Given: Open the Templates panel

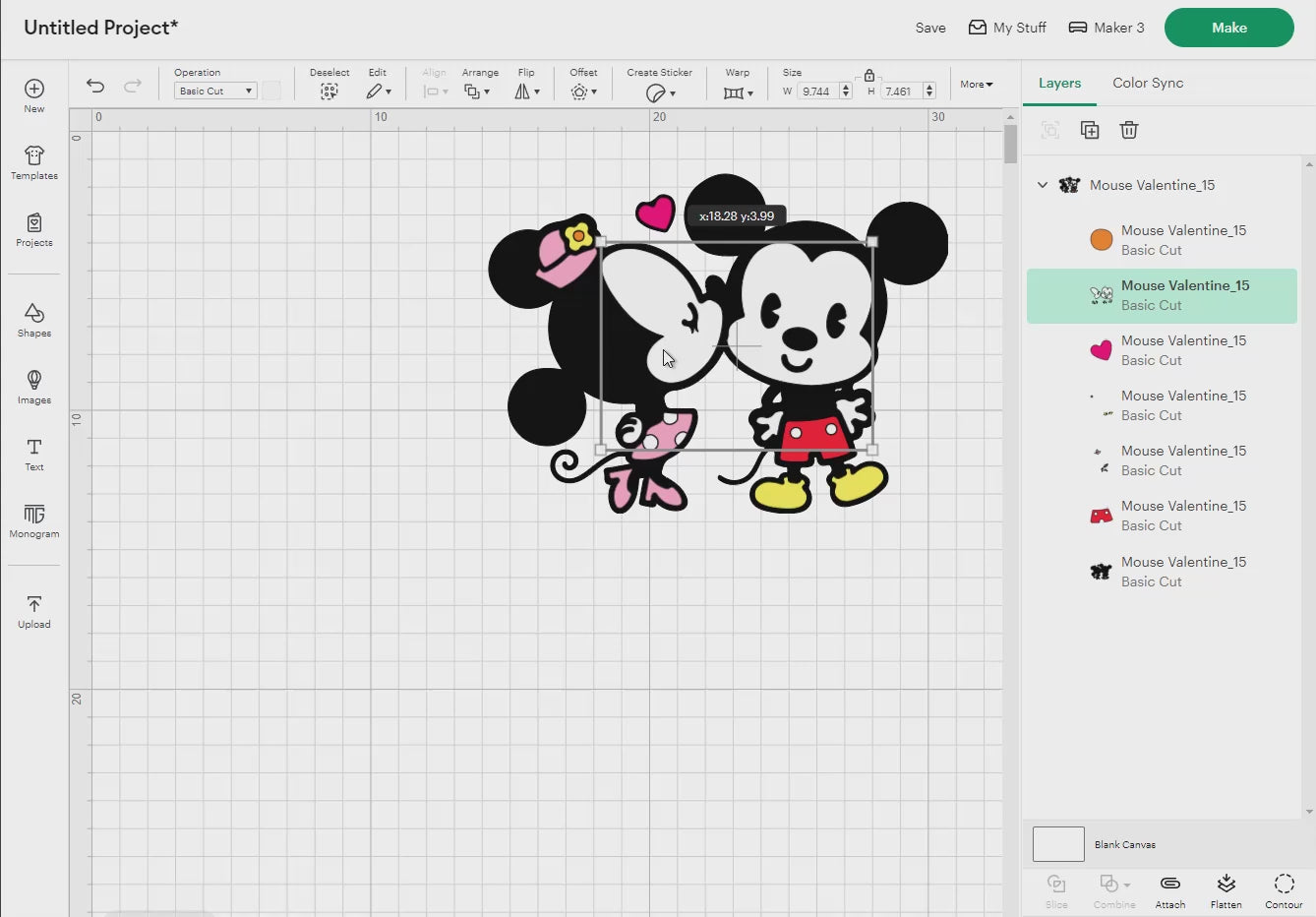Looking at the screenshot, I should pos(34,163).
